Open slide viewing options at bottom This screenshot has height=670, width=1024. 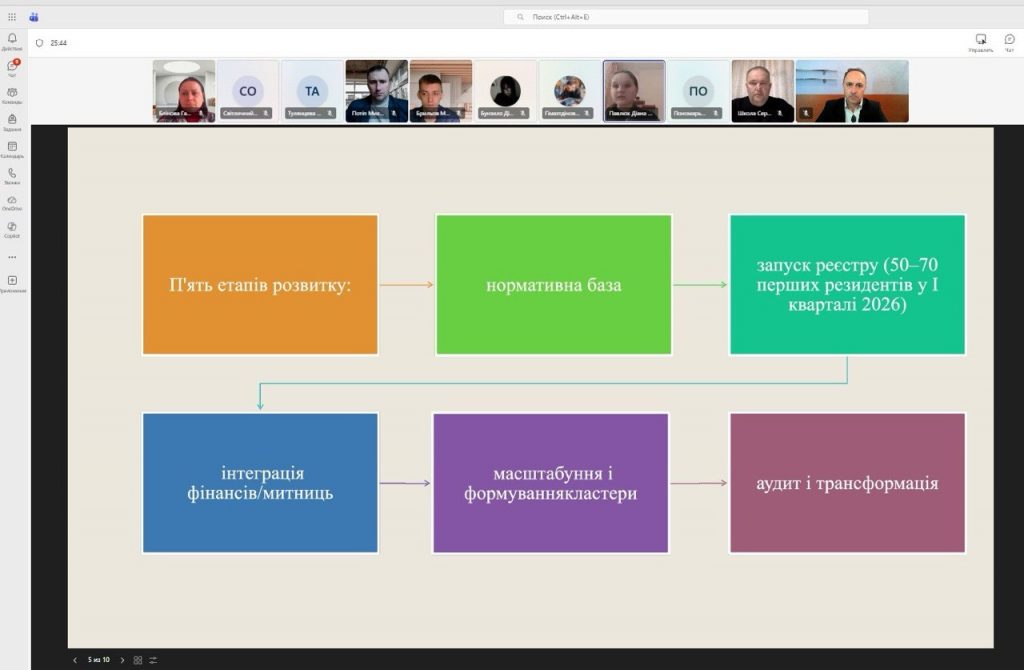153,660
